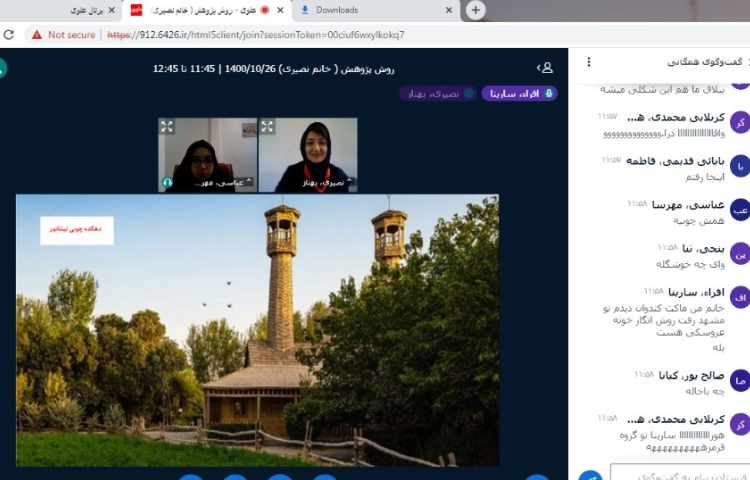Viewport: 750px width, 480px height.
Task: Select the message text چه باحاله
Action: coord(705,392)
